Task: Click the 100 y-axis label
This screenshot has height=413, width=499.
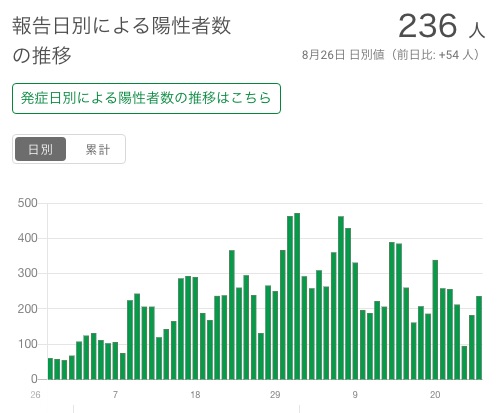Action: tap(28, 344)
